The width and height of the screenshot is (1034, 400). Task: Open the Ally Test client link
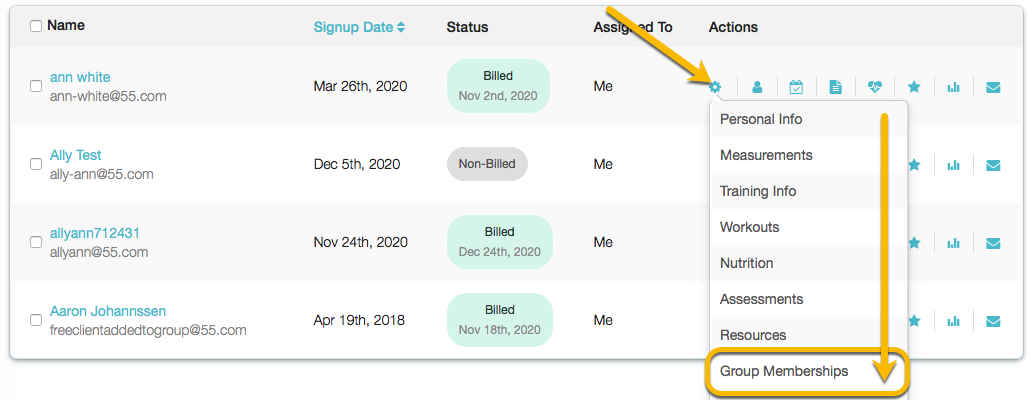click(x=76, y=155)
